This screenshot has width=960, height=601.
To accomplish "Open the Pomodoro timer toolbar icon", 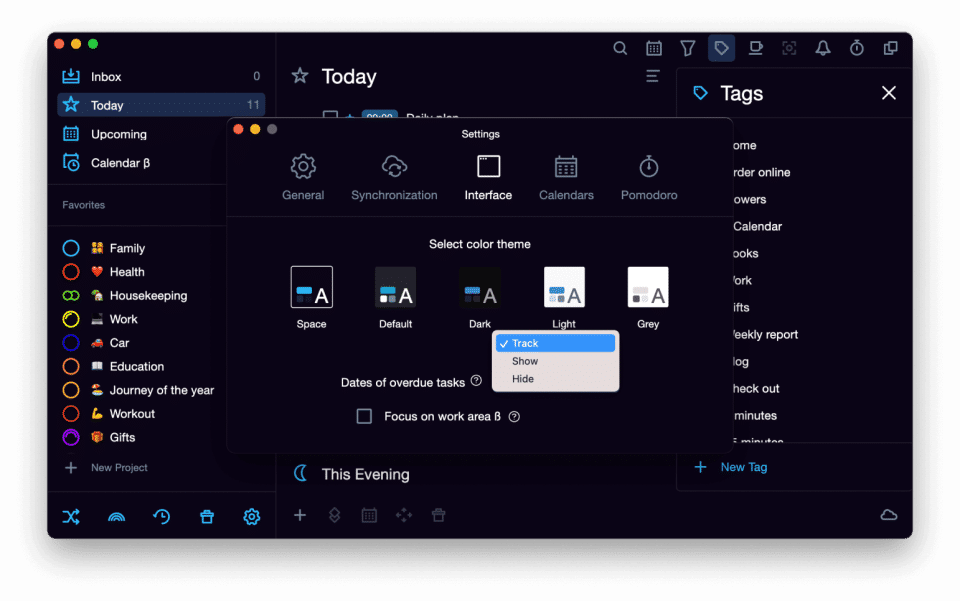I will 857,48.
